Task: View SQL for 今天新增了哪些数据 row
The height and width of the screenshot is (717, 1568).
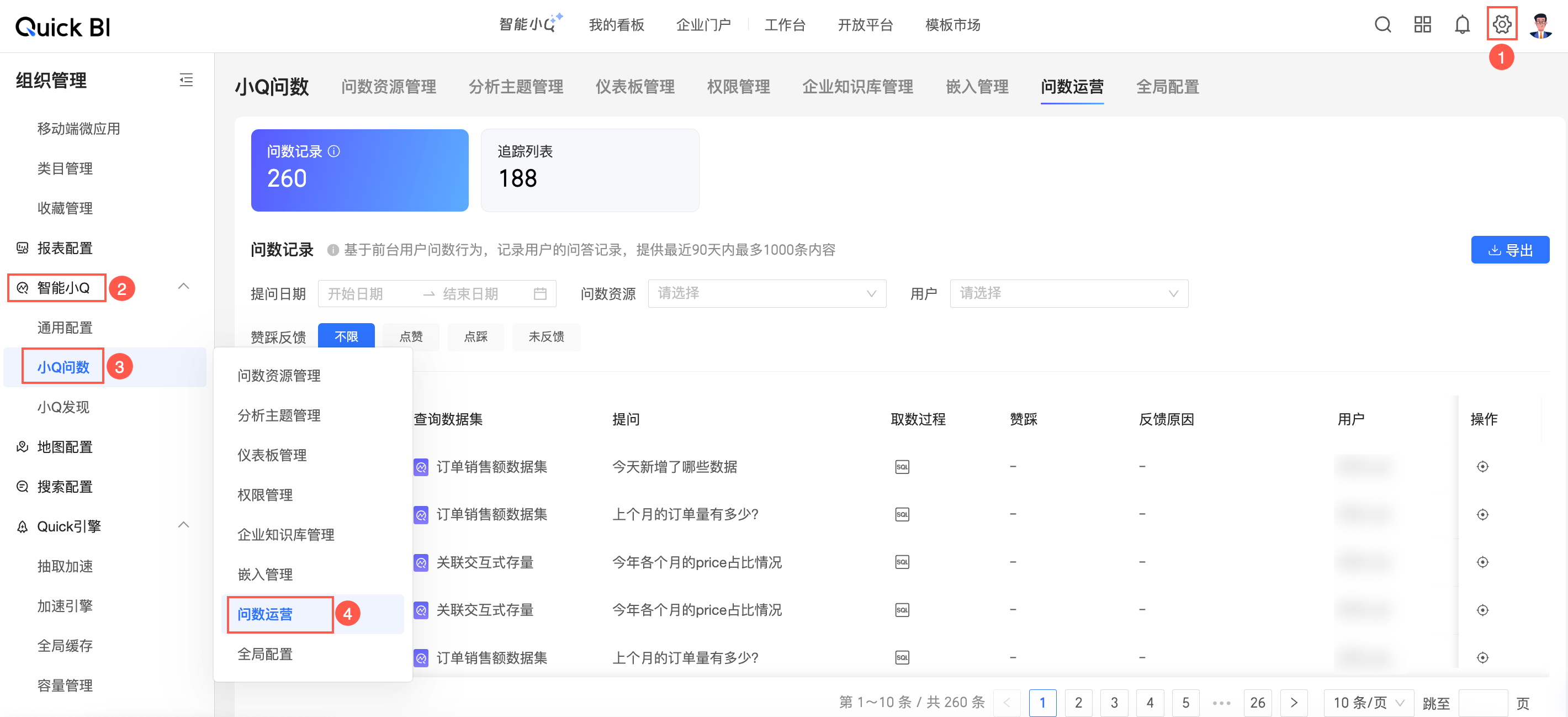Action: pos(902,467)
